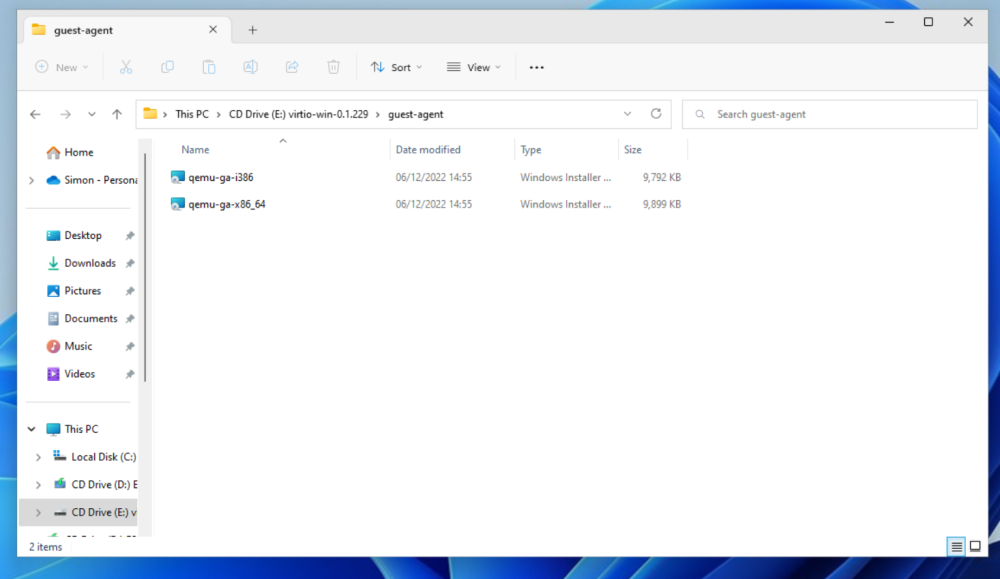Go forward with the right arrow

[65, 114]
